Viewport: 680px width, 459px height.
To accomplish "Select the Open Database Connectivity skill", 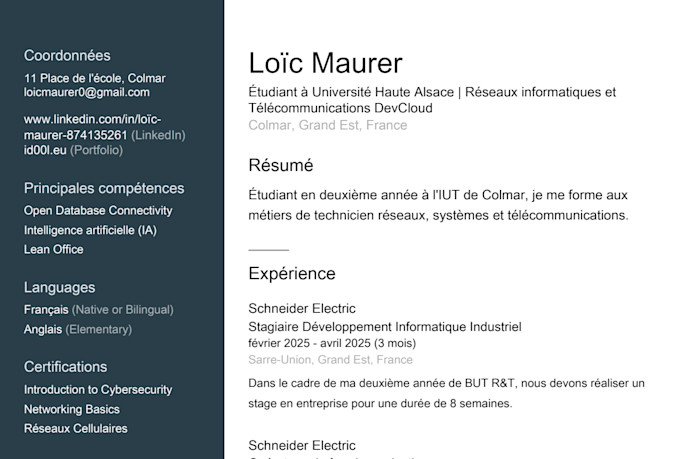I will (98, 210).
